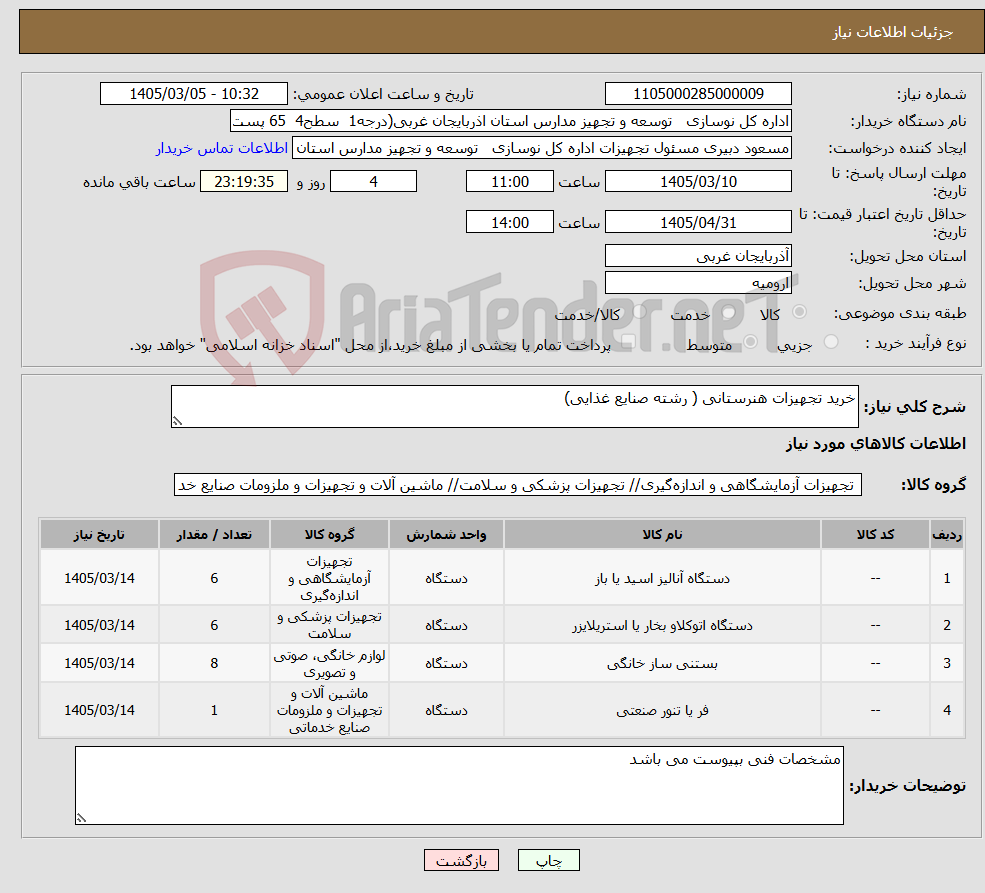Toggle the treasury payment checkbox

pyautogui.click(x=628, y=342)
